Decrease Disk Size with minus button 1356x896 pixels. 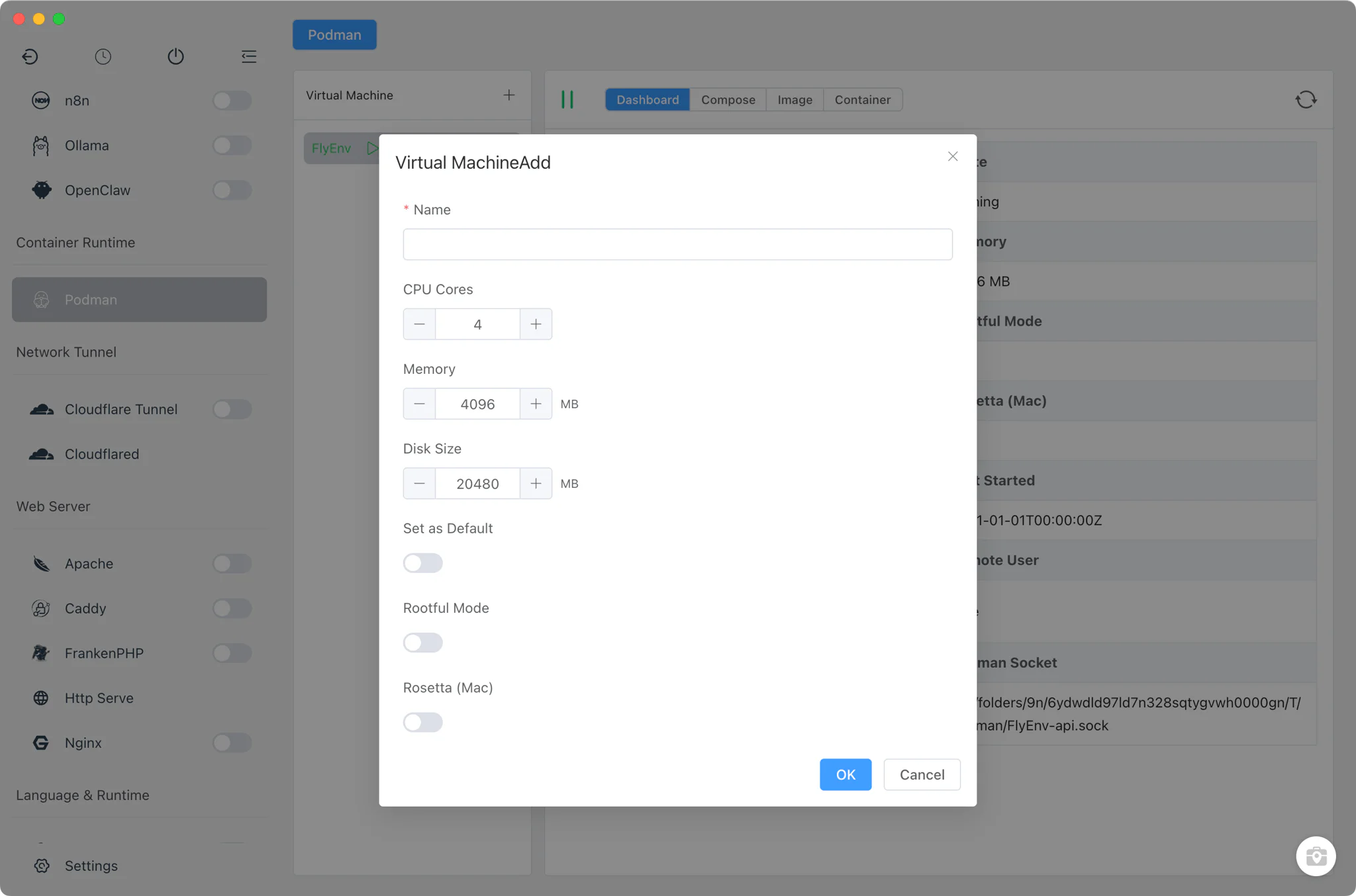[419, 484]
